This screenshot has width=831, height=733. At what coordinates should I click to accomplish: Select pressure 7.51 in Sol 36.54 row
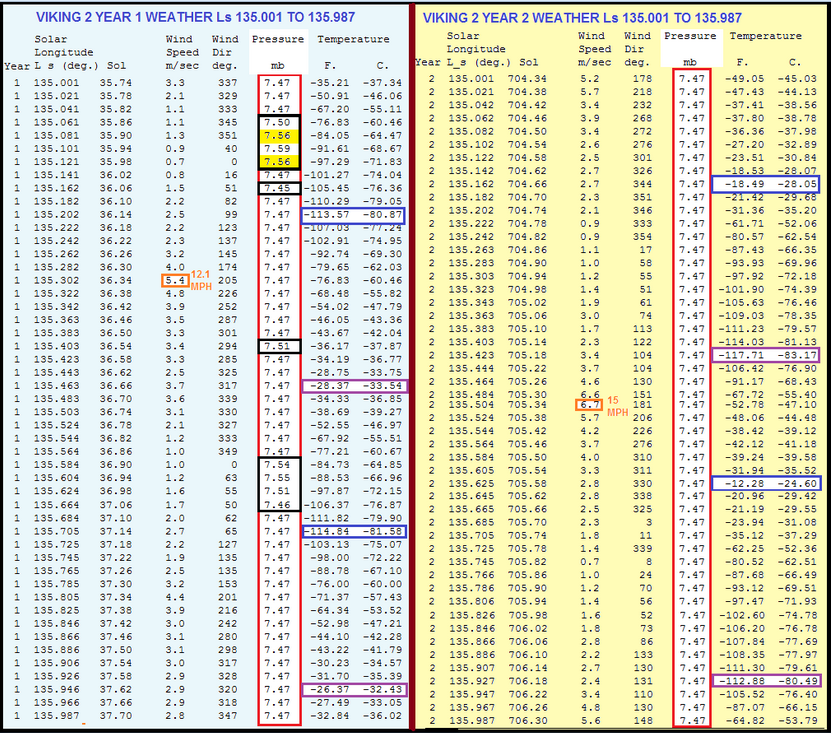[x=278, y=347]
